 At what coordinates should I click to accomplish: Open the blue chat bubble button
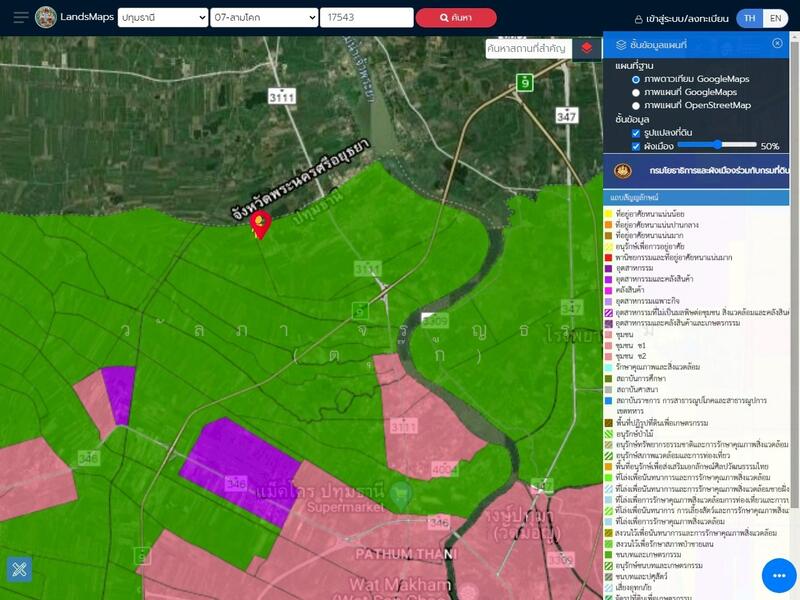778,575
